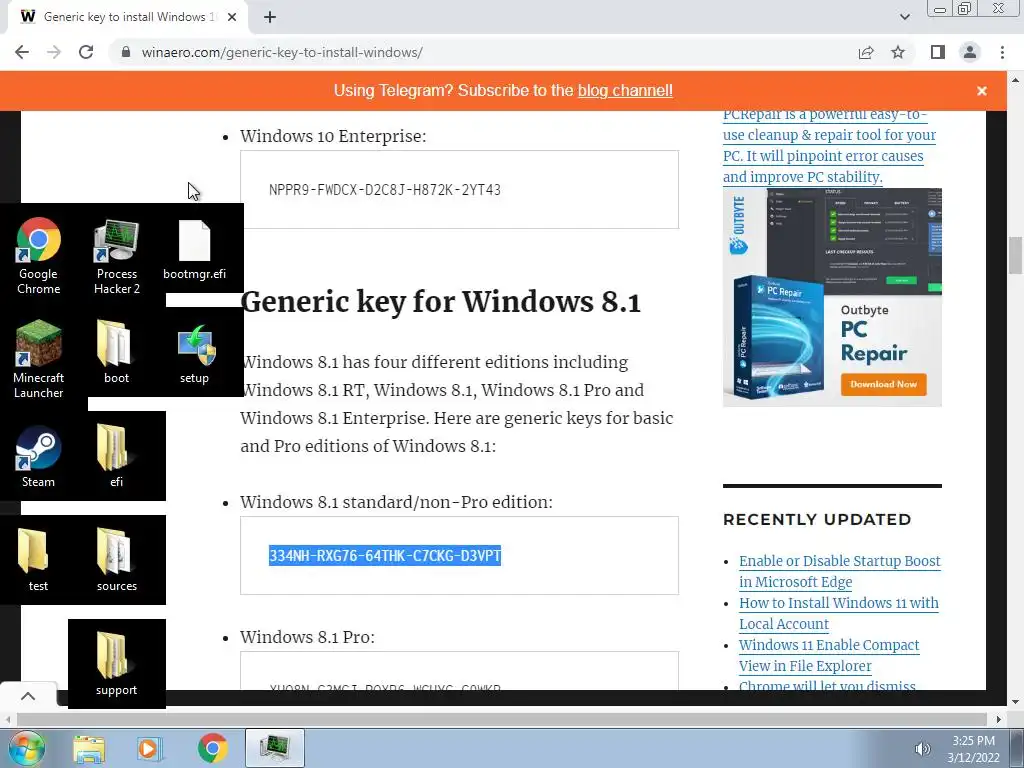This screenshot has height=768, width=1024.
Task: Click the Windows 10 Enterprise key NPPR9-FWDCX
Action: click(x=385, y=190)
